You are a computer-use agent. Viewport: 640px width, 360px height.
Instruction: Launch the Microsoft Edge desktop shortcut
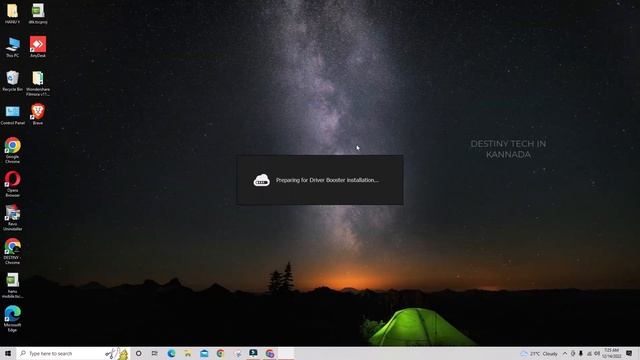[12, 319]
